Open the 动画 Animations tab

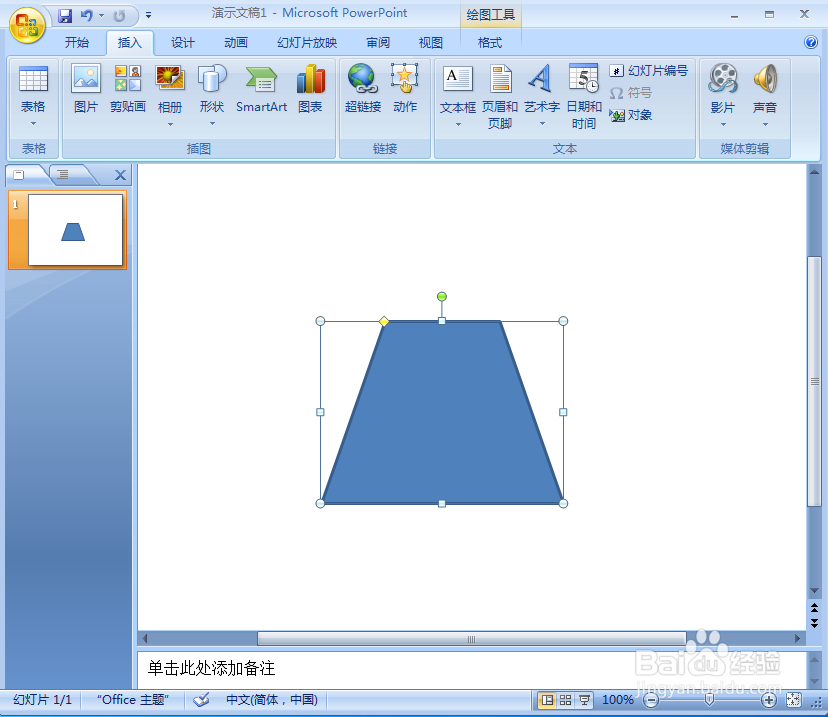click(x=236, y=43)
